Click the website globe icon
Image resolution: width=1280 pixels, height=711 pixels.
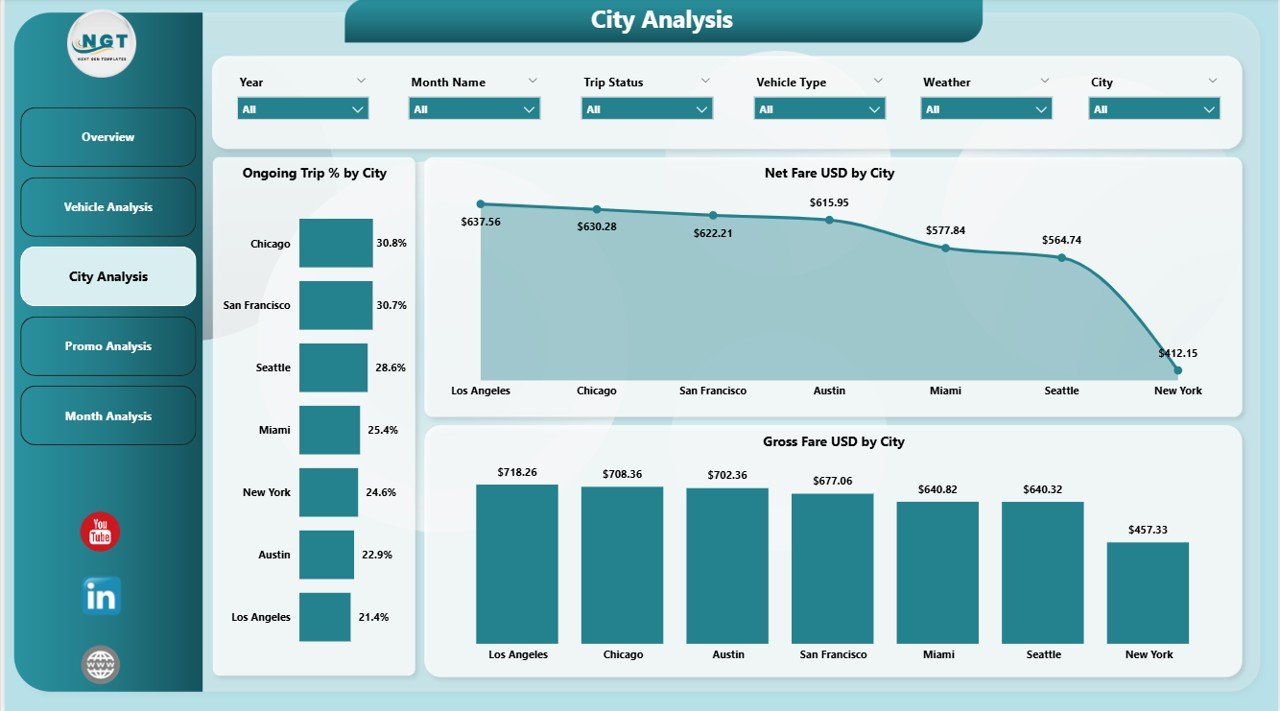pos(99,663)
